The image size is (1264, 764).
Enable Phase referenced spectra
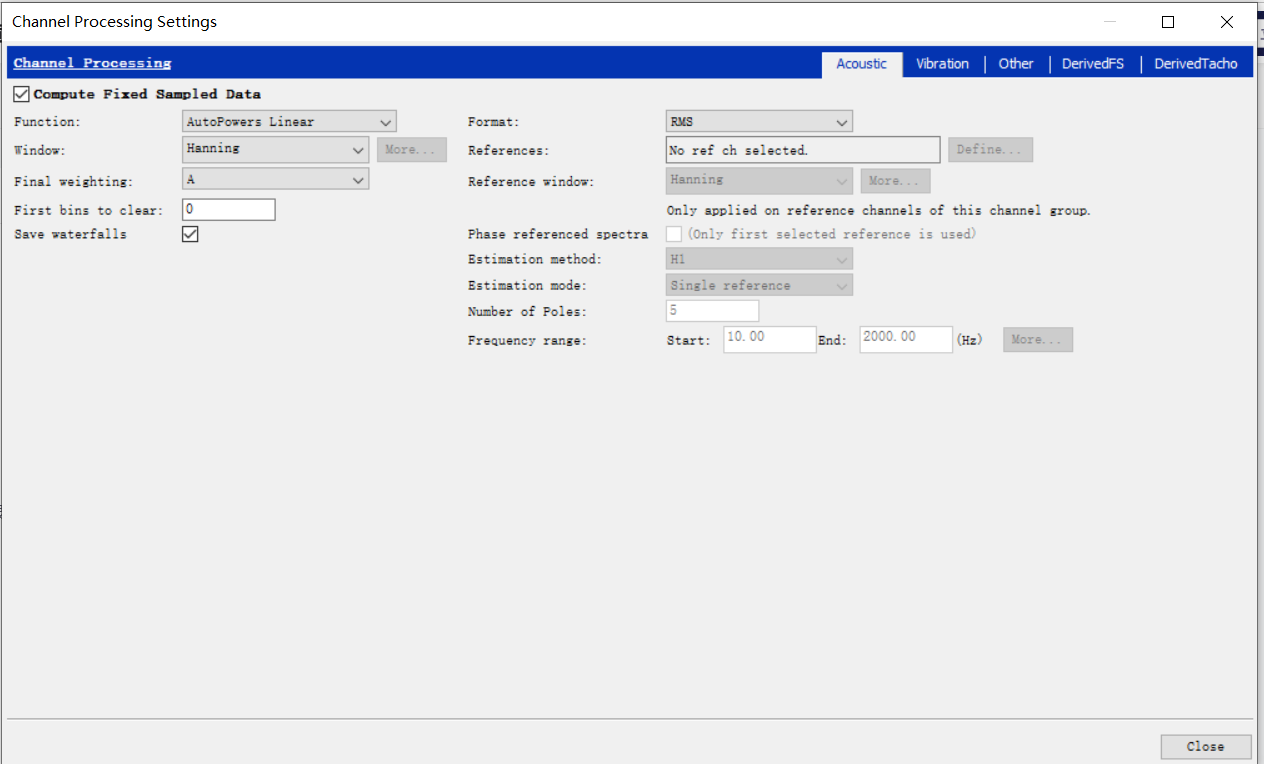(673, 233)
